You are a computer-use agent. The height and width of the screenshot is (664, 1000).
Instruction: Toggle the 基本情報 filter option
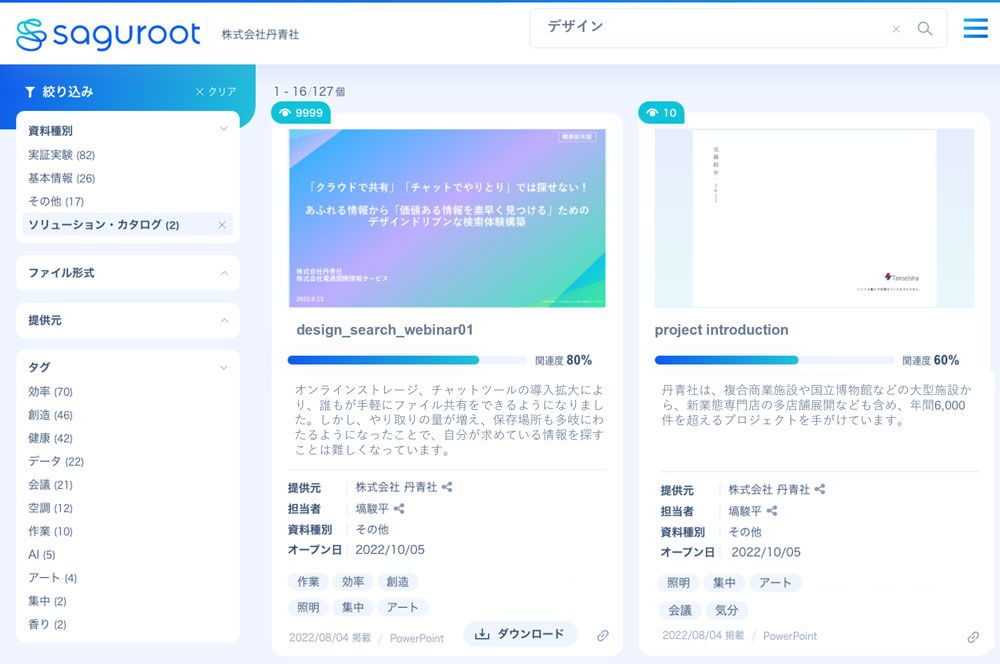point(61,178)
